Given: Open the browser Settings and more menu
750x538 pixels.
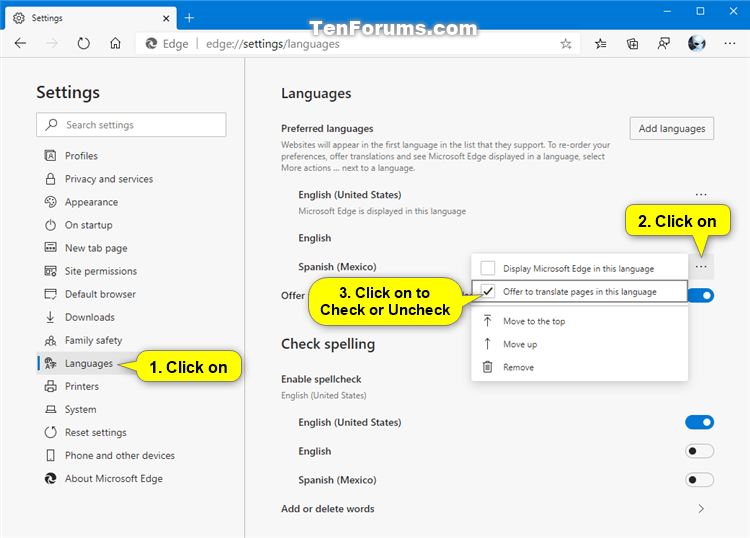Looking at the screenshot, I should tap(730, 44).
